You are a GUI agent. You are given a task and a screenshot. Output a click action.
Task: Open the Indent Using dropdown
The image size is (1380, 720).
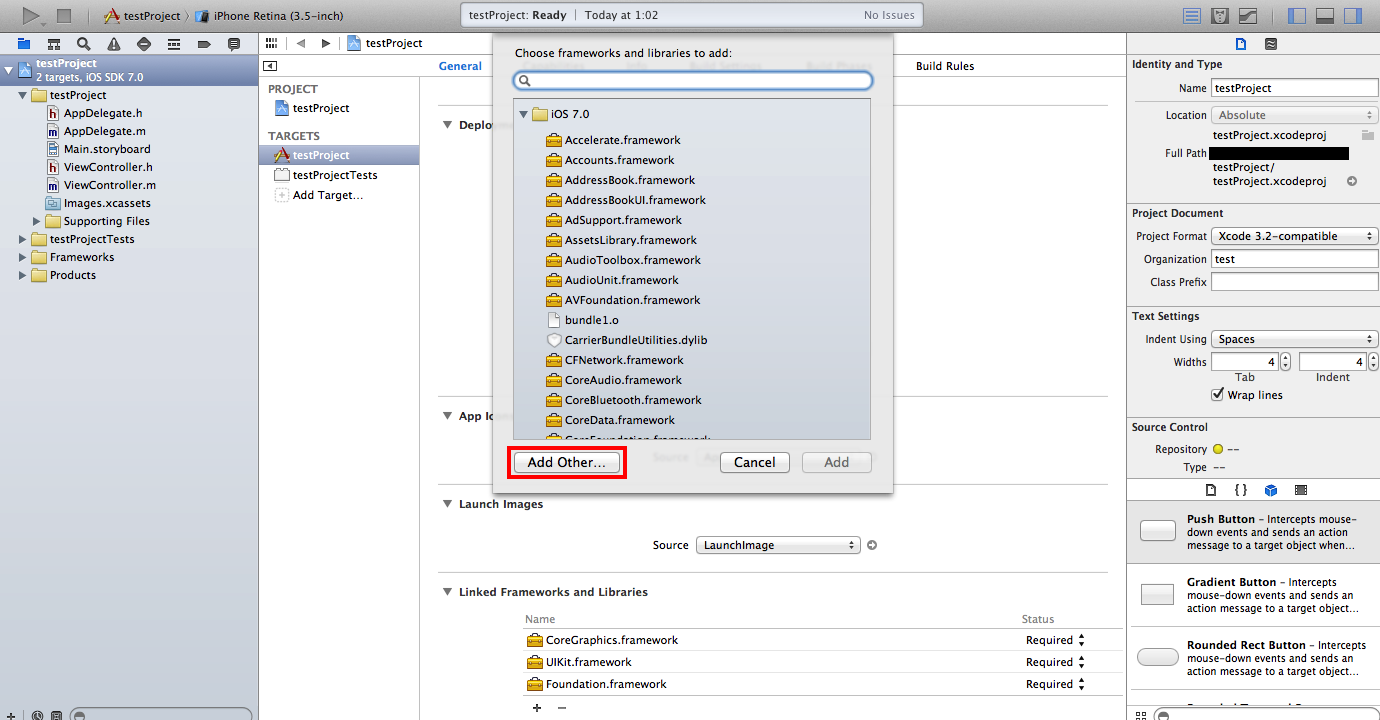(1294, 339)
